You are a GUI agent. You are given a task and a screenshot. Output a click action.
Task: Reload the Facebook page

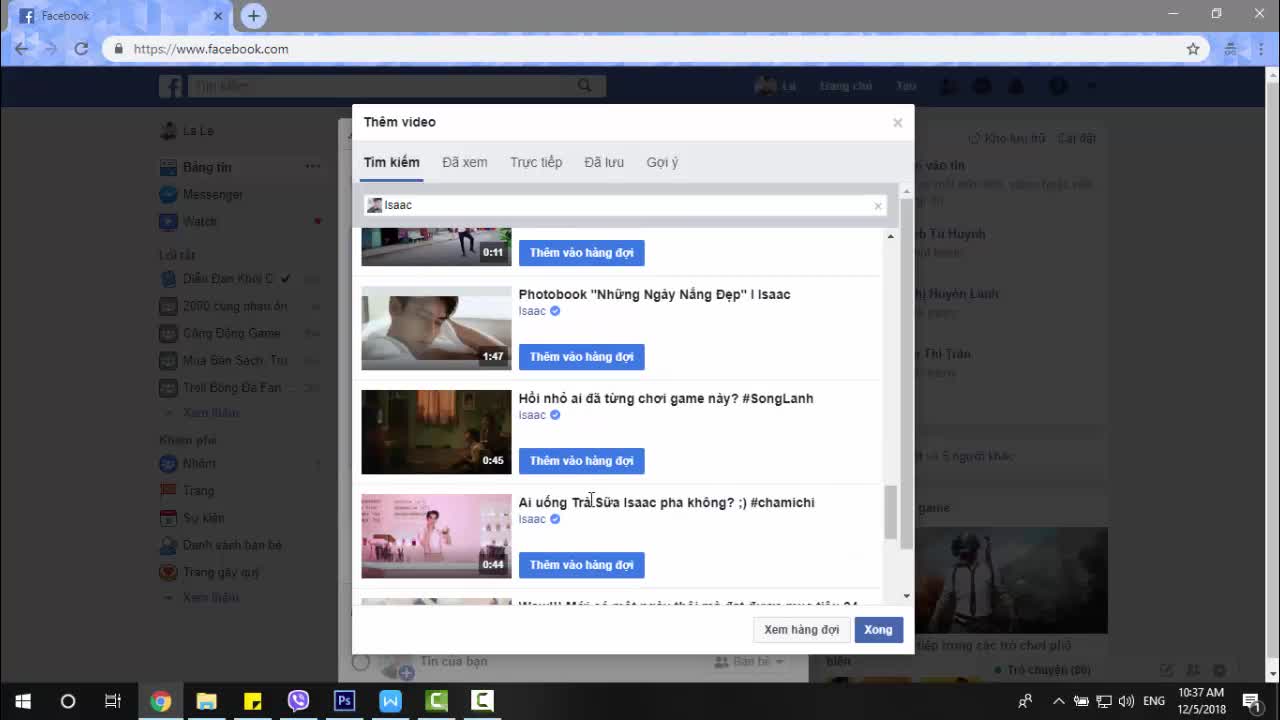click(x=81, y=48)
